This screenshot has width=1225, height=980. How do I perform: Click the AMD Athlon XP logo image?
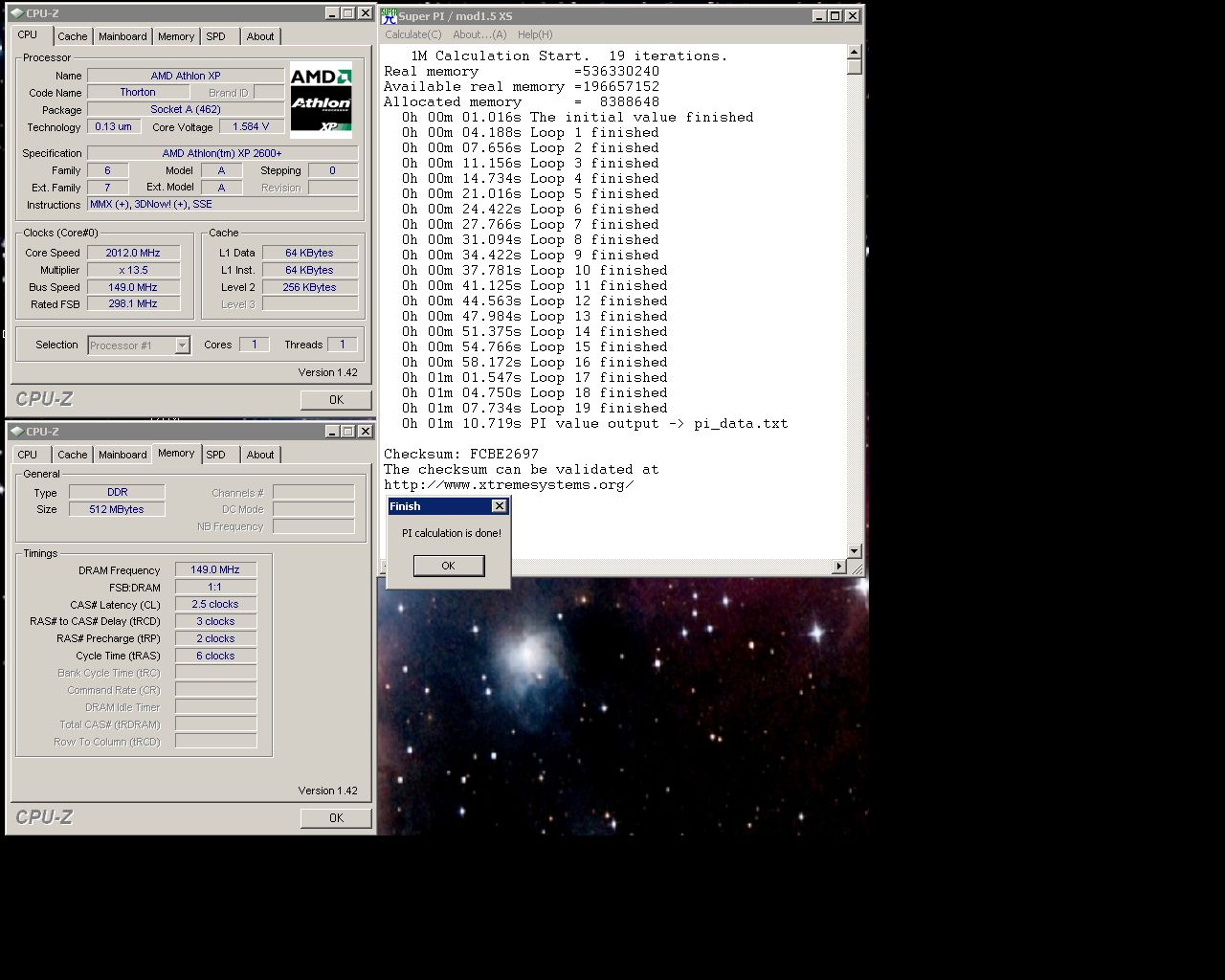tap(321, 100)
